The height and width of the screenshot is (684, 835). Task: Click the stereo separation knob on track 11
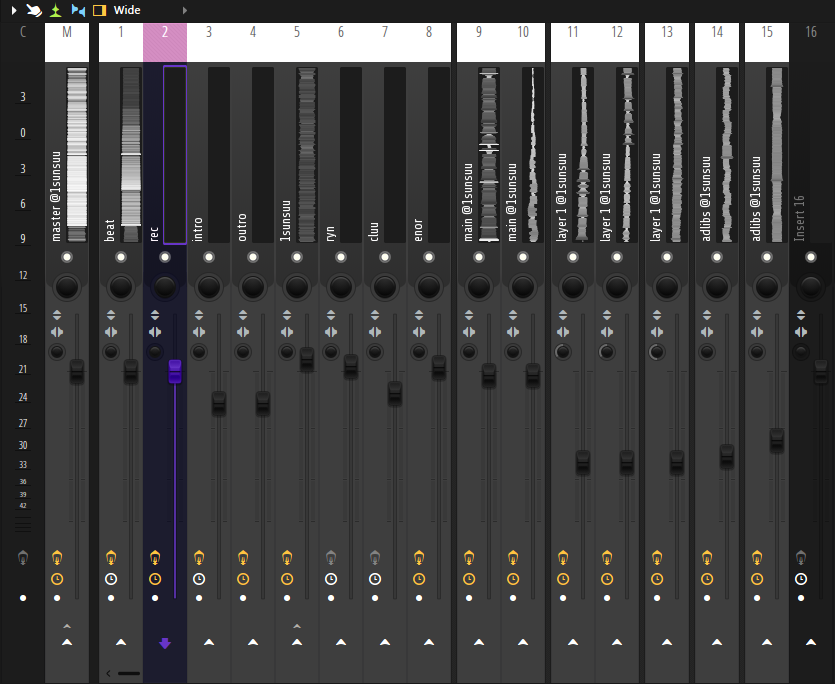pyautogui.click(x=563, y=352)
